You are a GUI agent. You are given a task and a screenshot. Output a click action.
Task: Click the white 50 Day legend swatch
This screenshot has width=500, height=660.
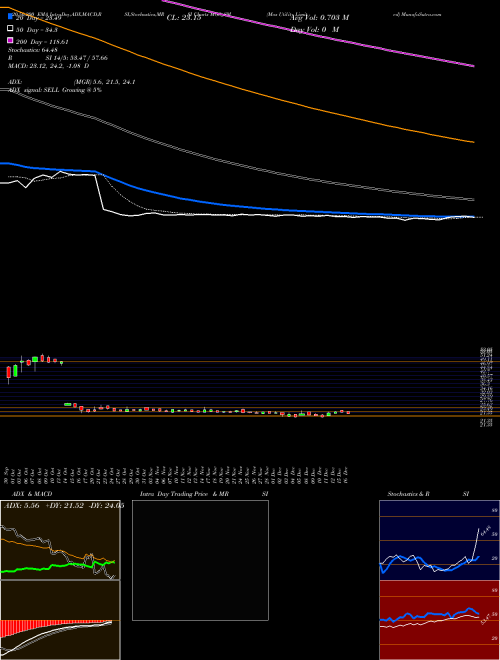pos(11,29)
